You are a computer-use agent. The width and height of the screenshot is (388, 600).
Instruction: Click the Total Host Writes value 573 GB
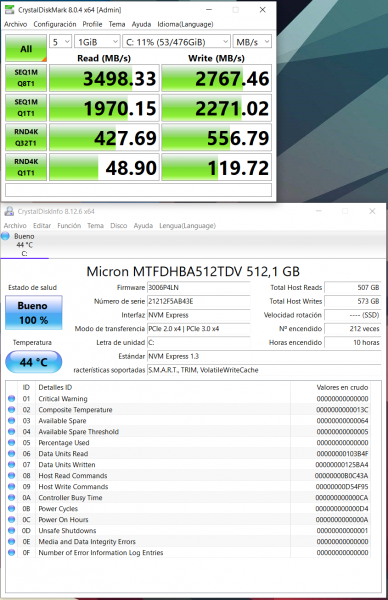point(353,301)
